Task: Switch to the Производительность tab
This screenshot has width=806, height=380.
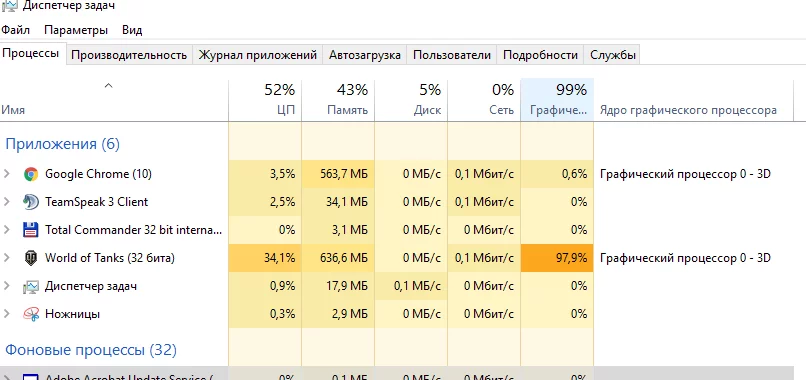Action: tap(129, 55)
